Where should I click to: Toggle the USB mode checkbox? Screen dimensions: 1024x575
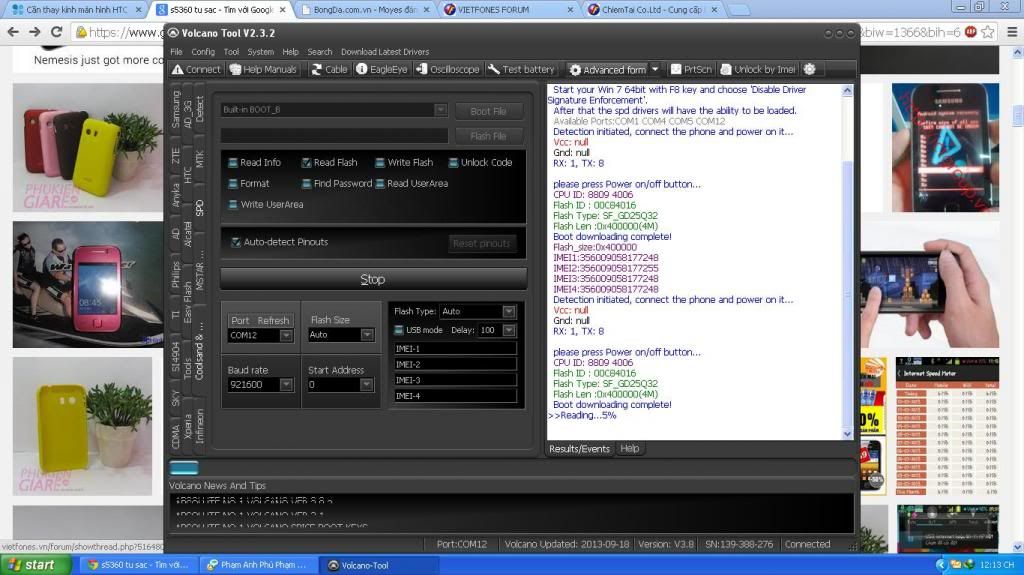398,330
